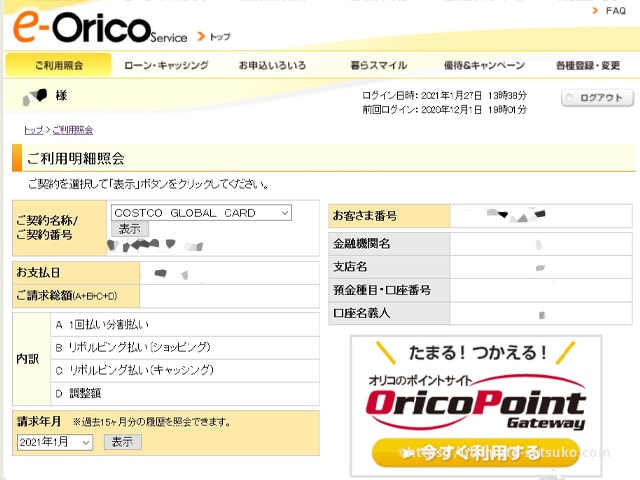The height and width of the screenshot is (480, 640).
Task: Click the お客さま番号 label
Action: (x=364, y=216)
